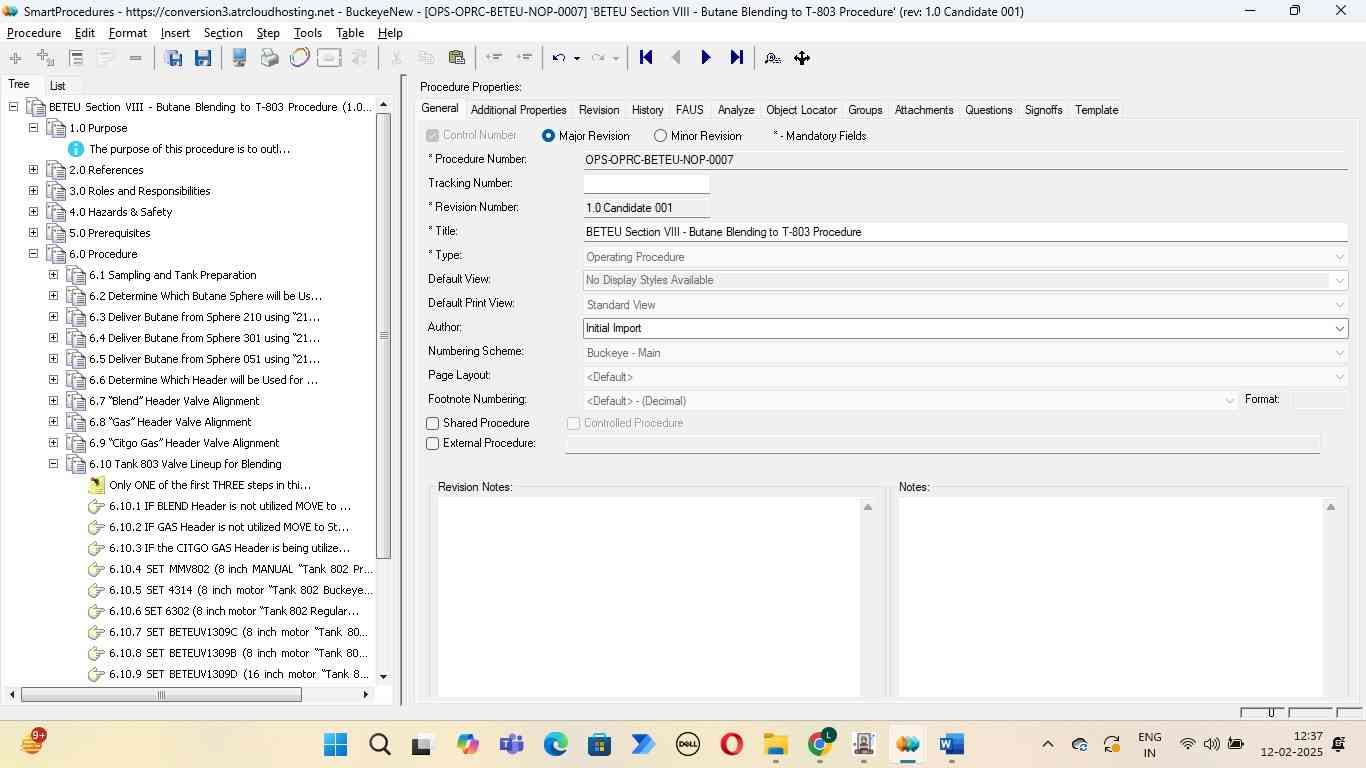The width and height of the screenshot is (1366, 768).
Task: Collapse the 6.0 Procedure node
Action: (x=33, y=254)
